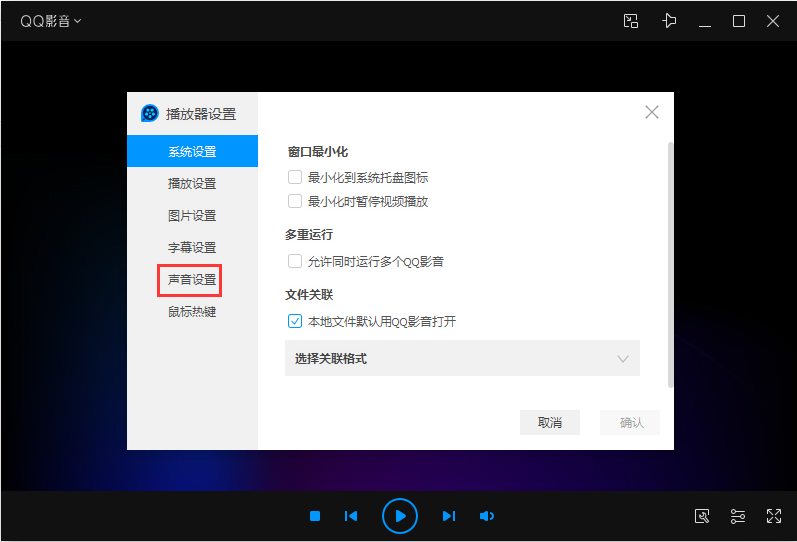Click the 多重运行 heading text
The width and height of the screenshot is (797, 542).
(309, 234)
